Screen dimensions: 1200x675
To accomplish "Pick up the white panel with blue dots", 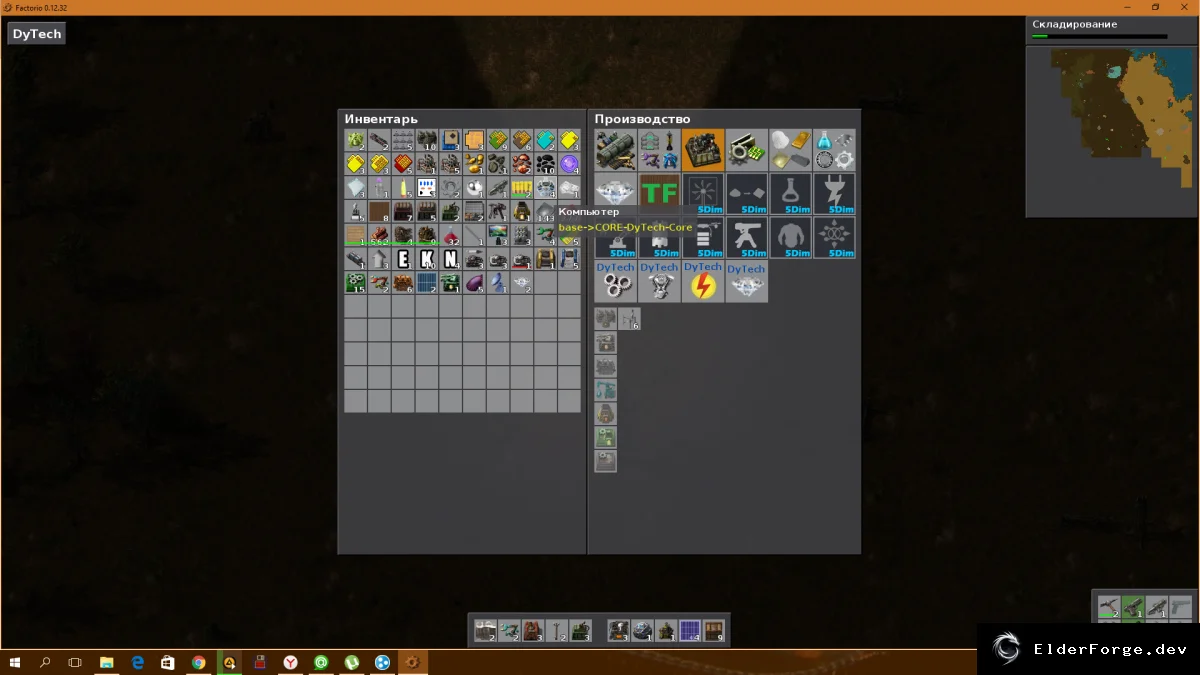I will point(427,188).
